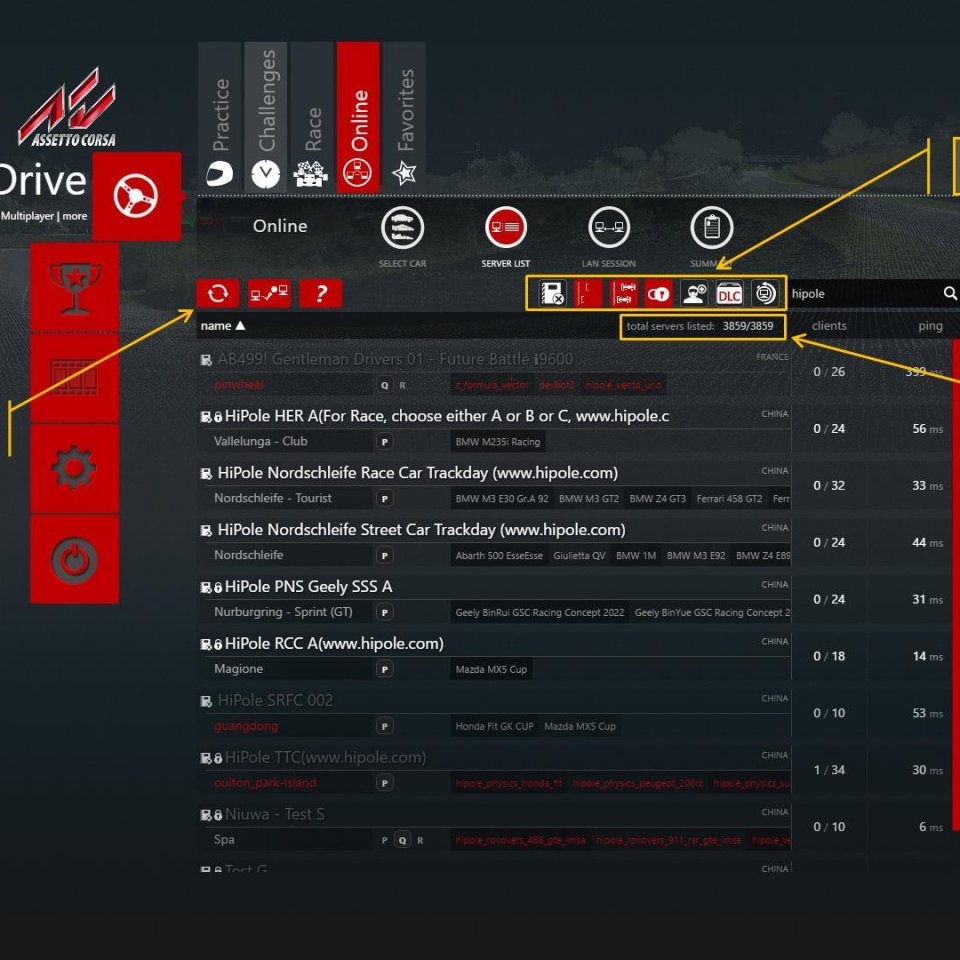Switch to the Challenges tab
Screen dimensions: 960x960
coord(266,117)
